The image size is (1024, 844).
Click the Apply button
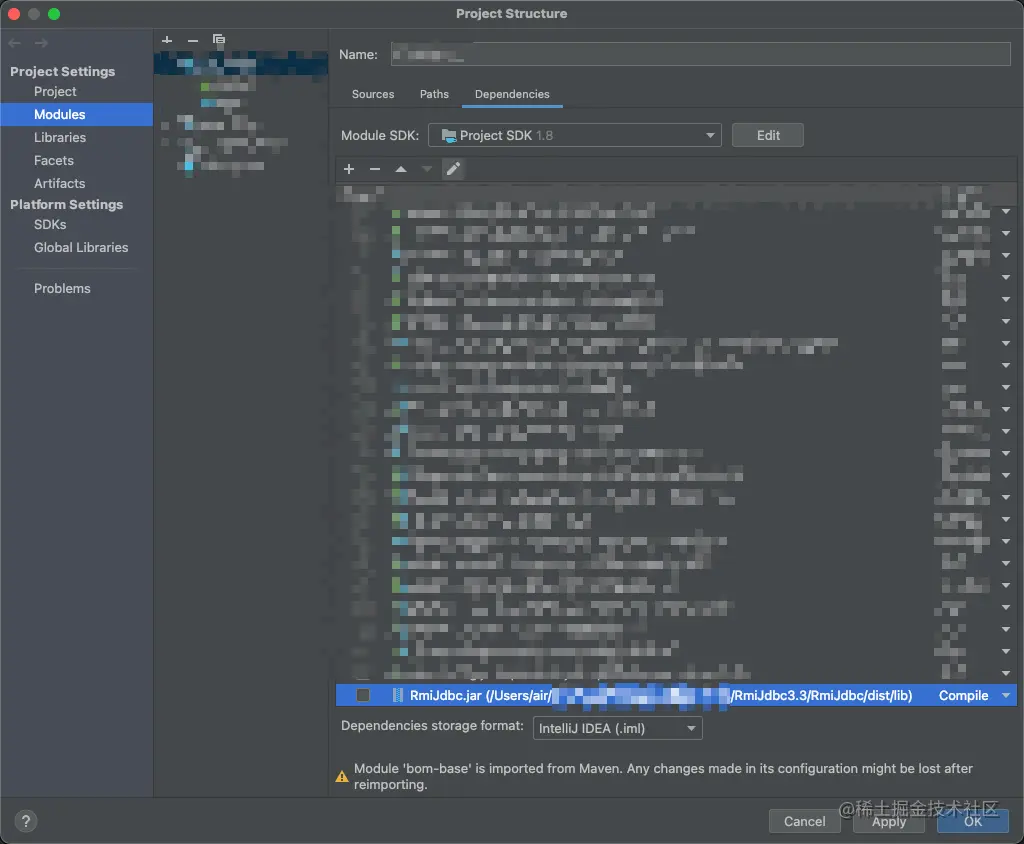coord(889,821)
